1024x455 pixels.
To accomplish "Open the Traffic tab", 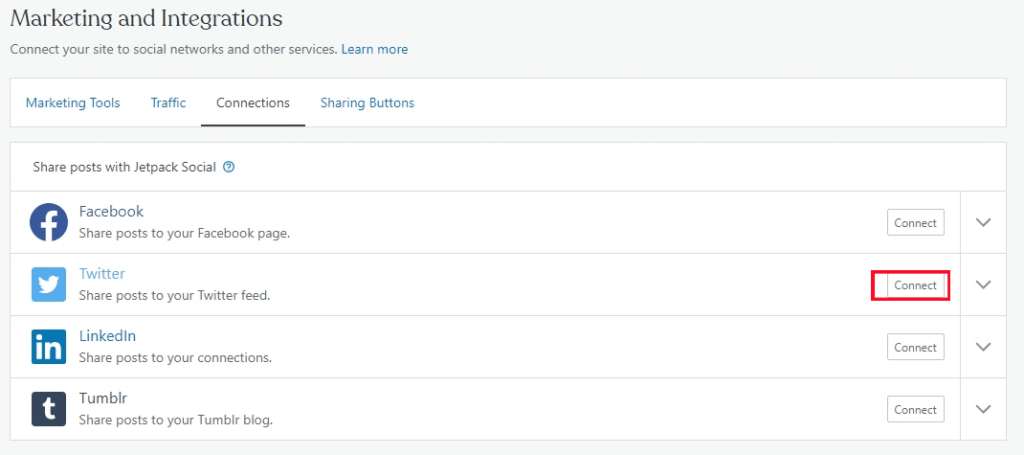I will (x=168, y=102).
